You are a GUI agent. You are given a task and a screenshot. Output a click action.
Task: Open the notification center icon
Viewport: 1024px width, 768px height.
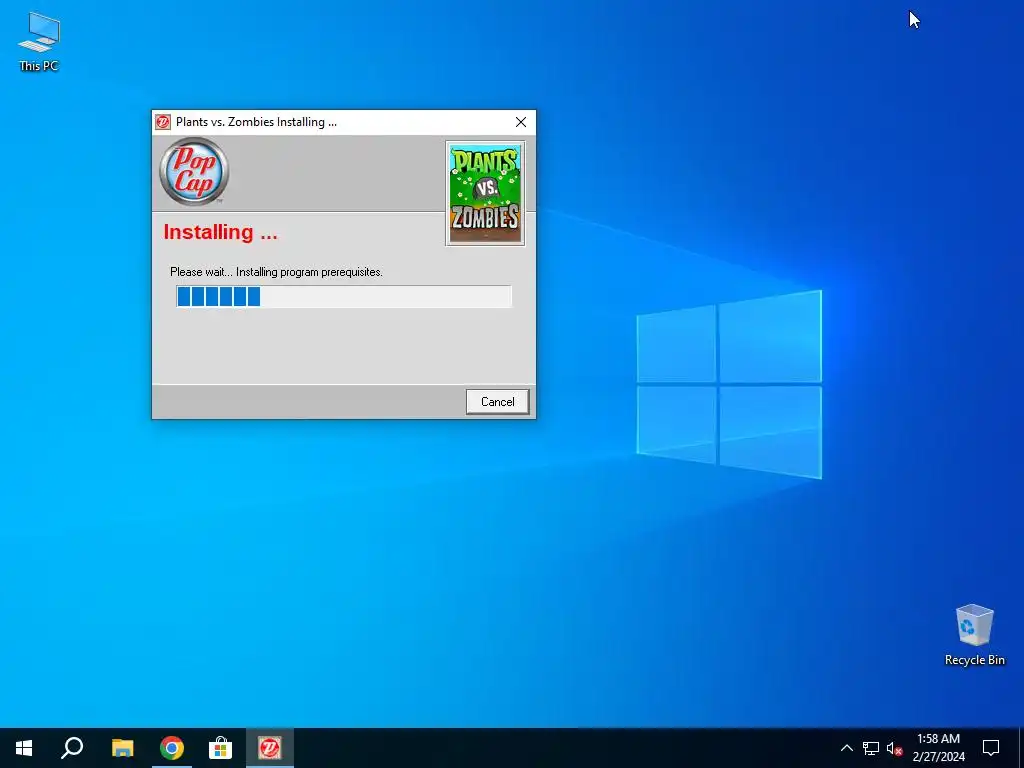[x=991, y=748]
